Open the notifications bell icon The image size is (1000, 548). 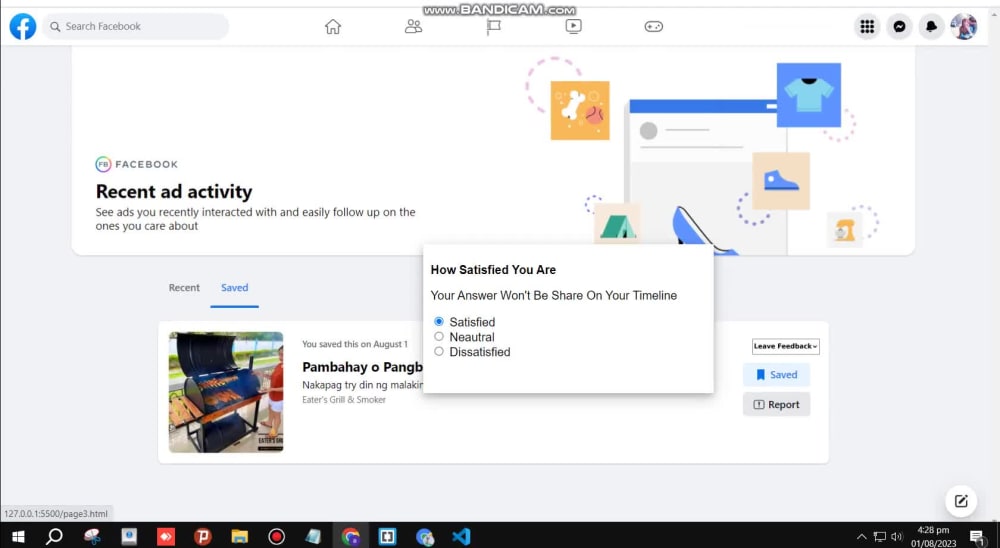[931, 26]
